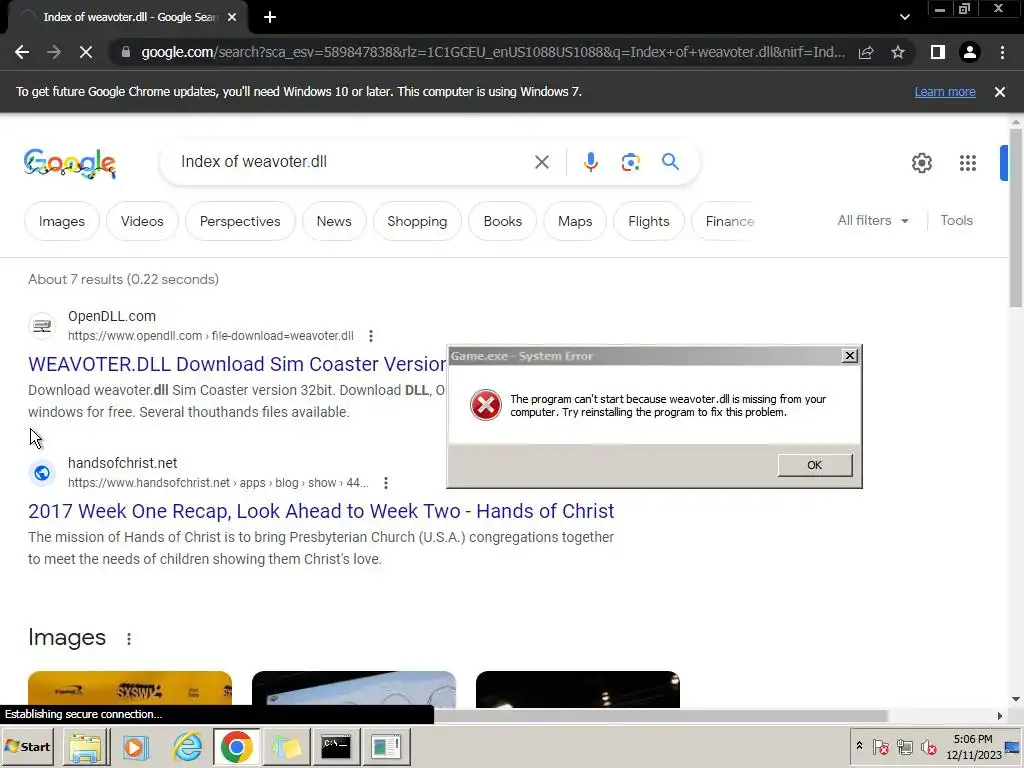1024x768 pixels.
Task: Open the third dark image thumbnail
Action: pyautogui.click(x=578, y=689)
